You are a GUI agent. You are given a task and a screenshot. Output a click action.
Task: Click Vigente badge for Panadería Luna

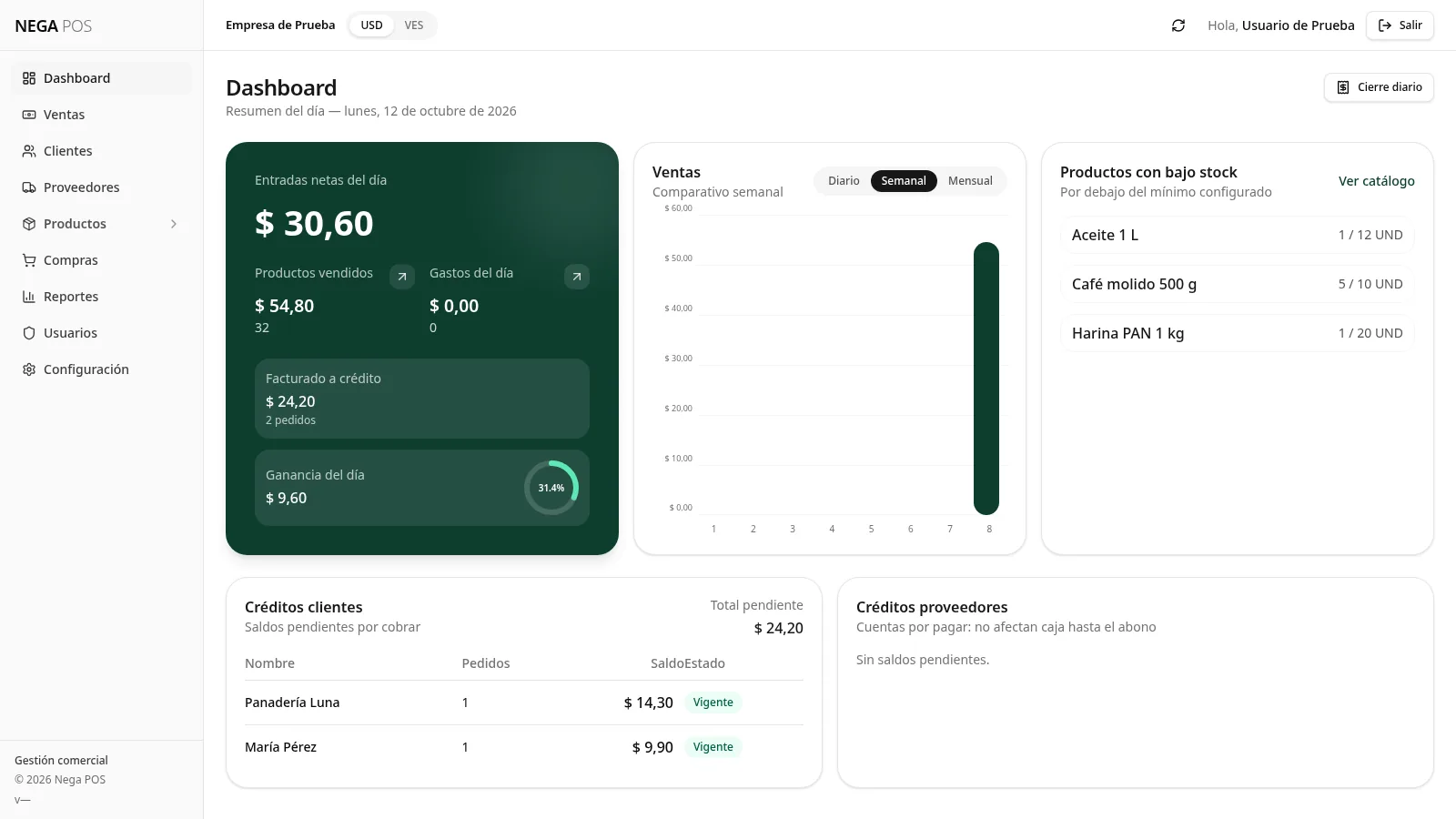713,703
